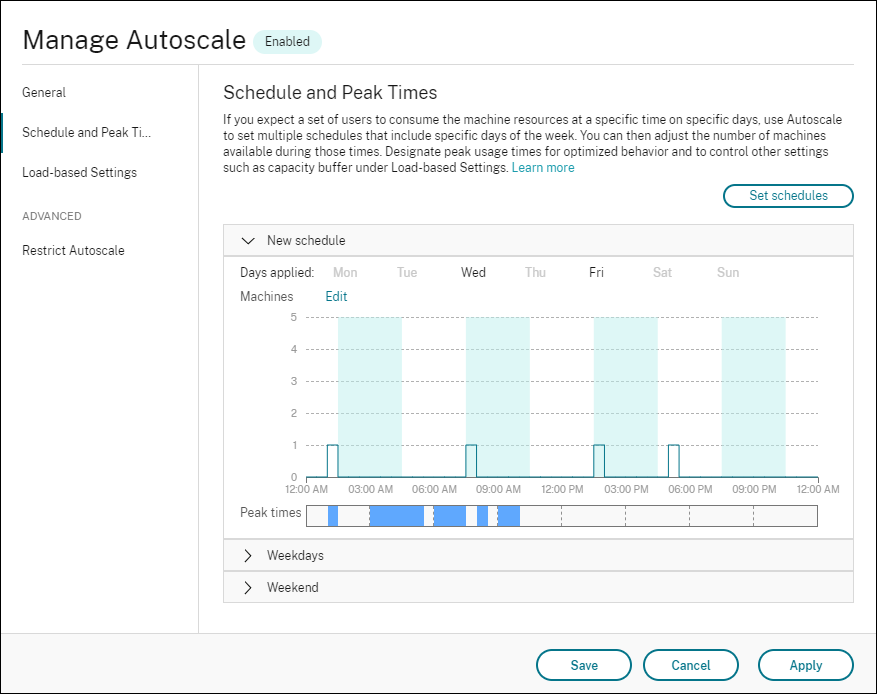Apply the schedule changes

pyautogui.click(x=806, y=665)
